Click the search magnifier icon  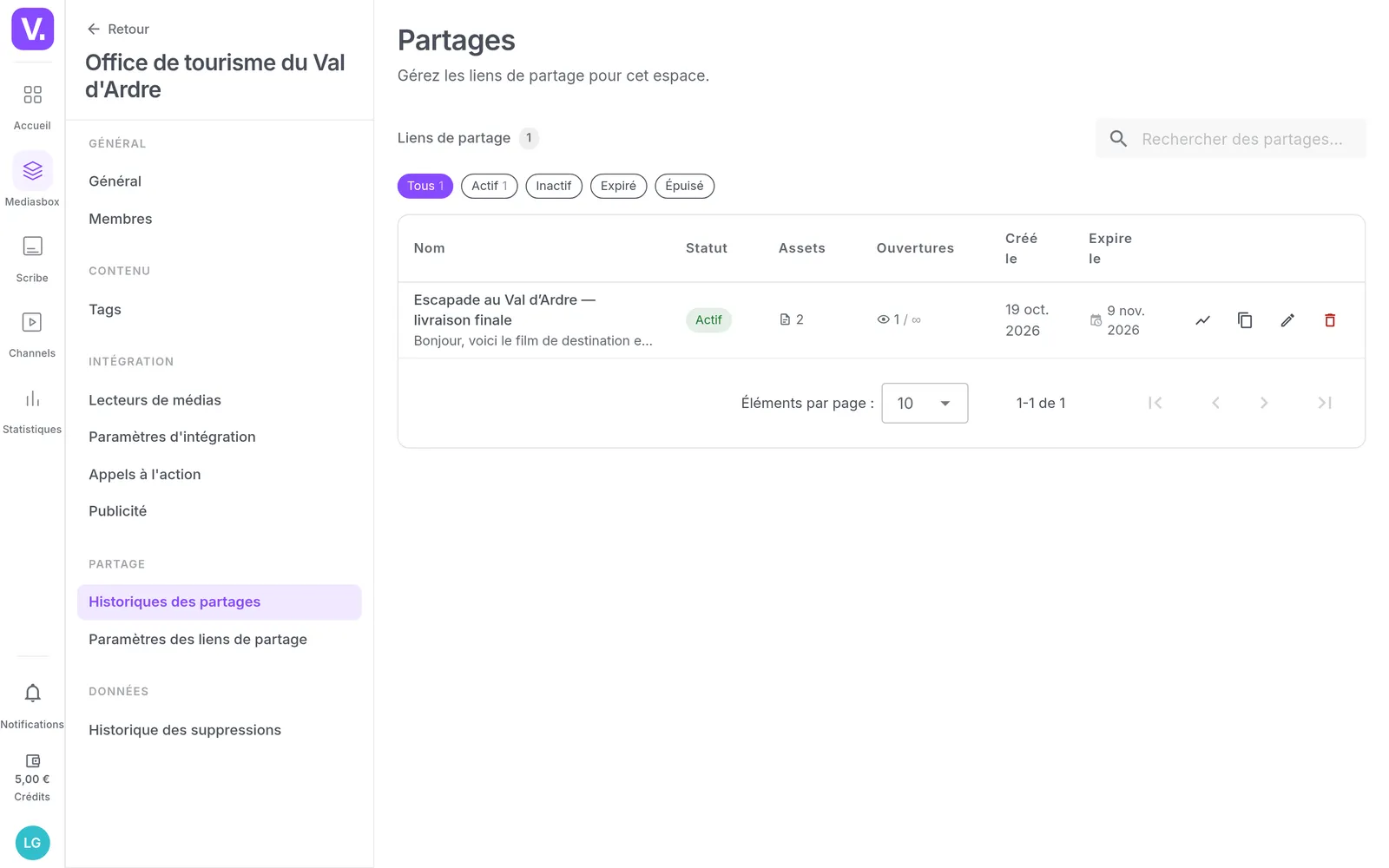1118,139
